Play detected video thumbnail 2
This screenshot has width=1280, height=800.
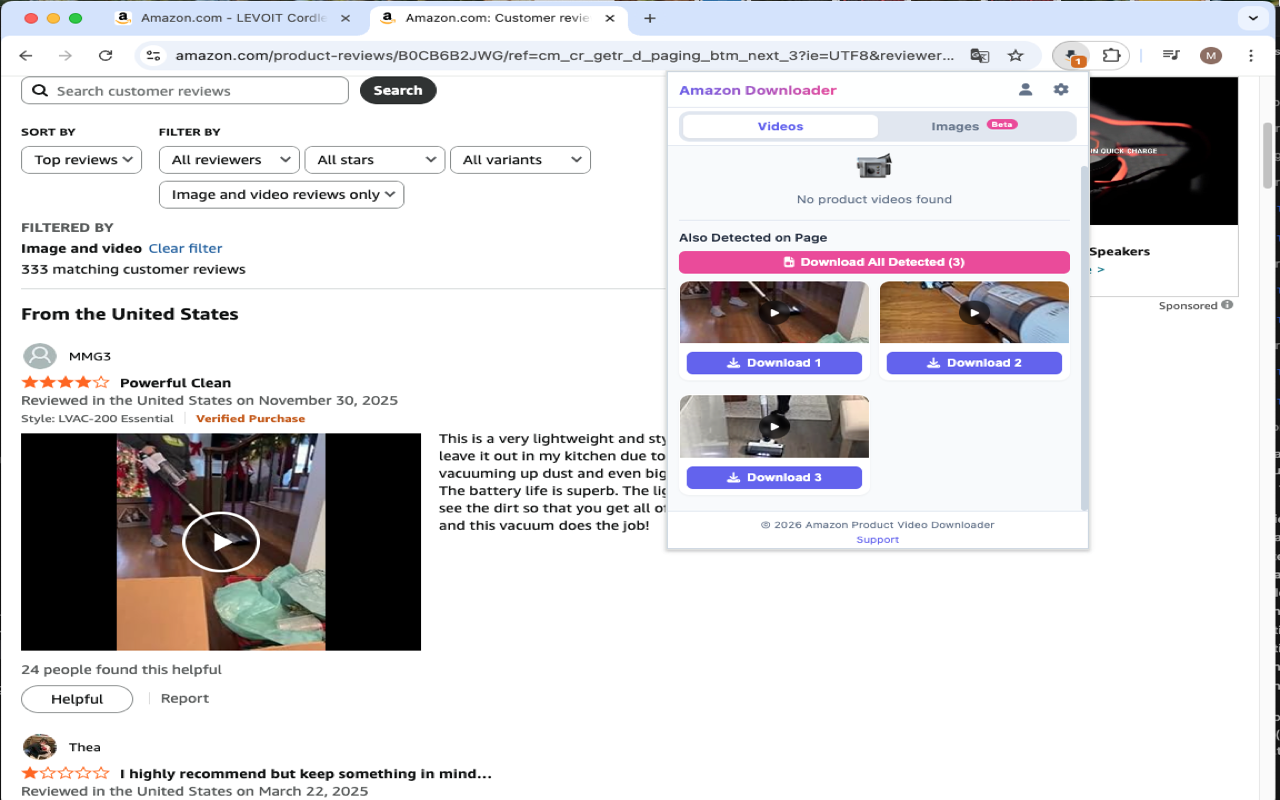tap(974, 313)
